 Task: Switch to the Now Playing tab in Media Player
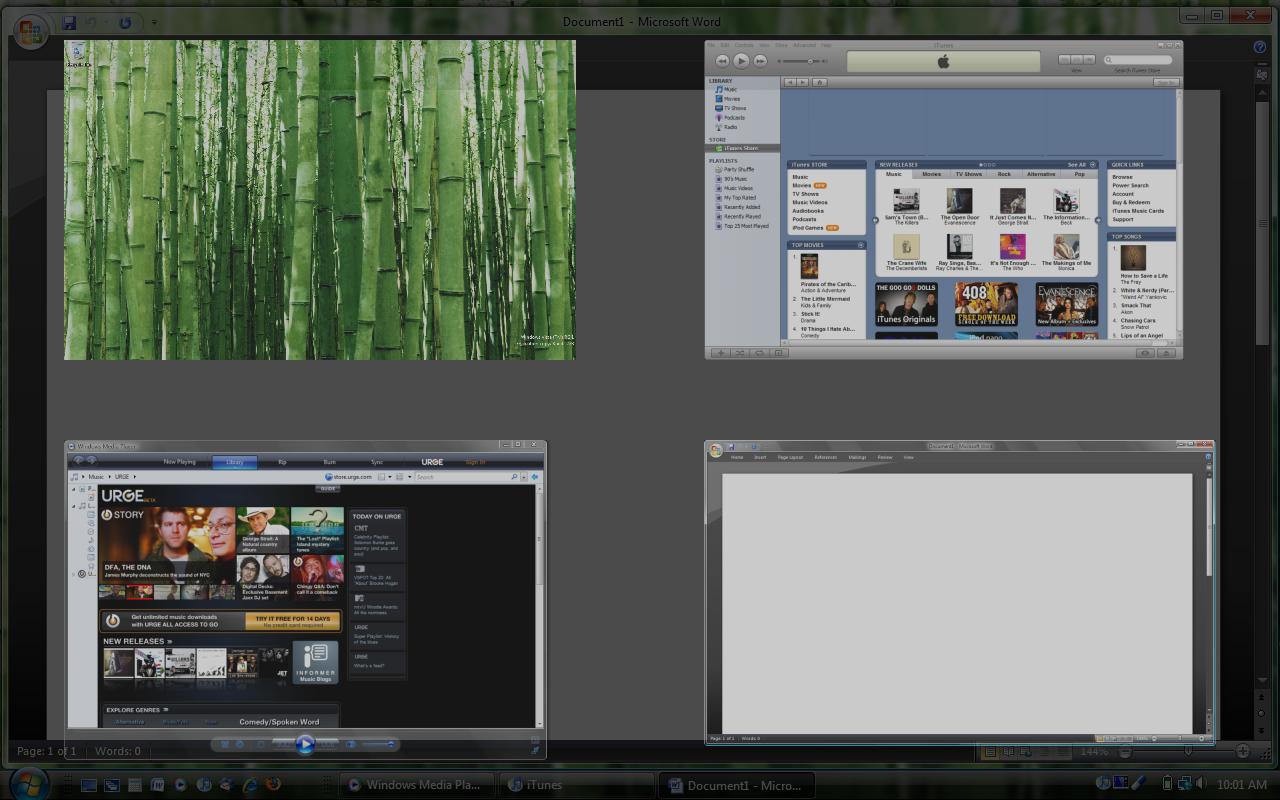tap(179, 462)
